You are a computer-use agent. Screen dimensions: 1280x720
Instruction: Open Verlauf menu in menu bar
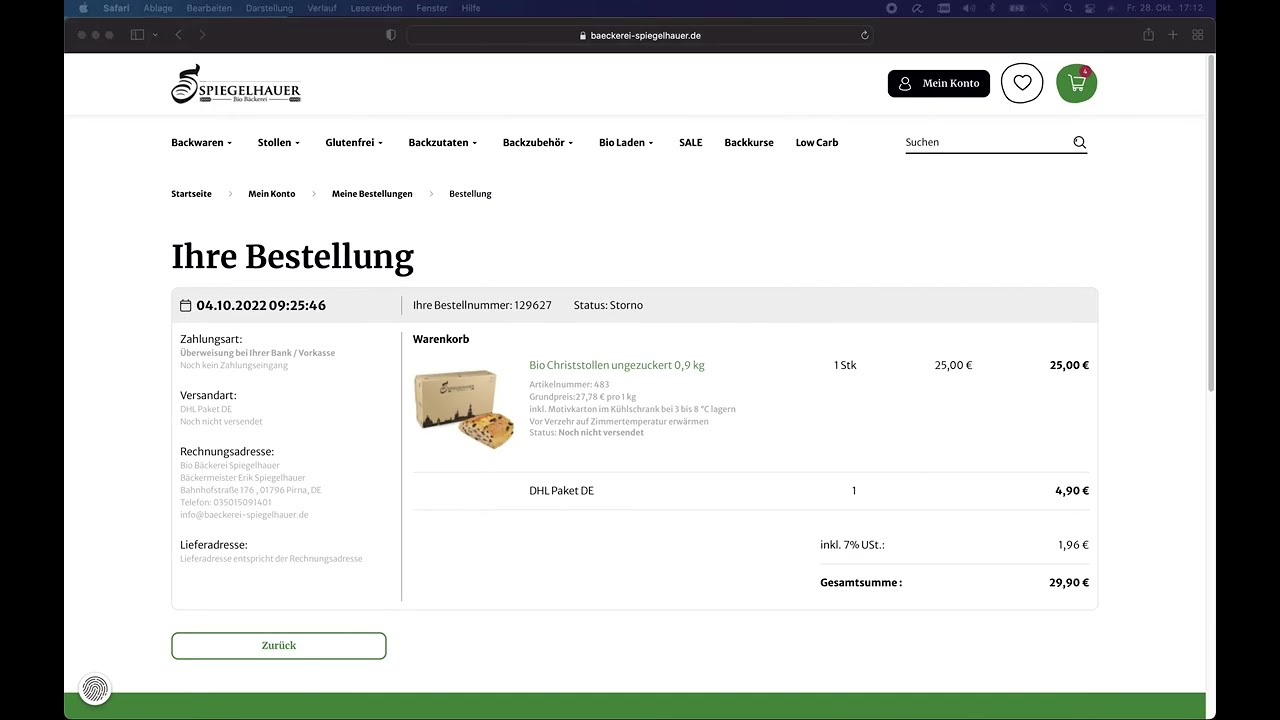coord(322,8)
